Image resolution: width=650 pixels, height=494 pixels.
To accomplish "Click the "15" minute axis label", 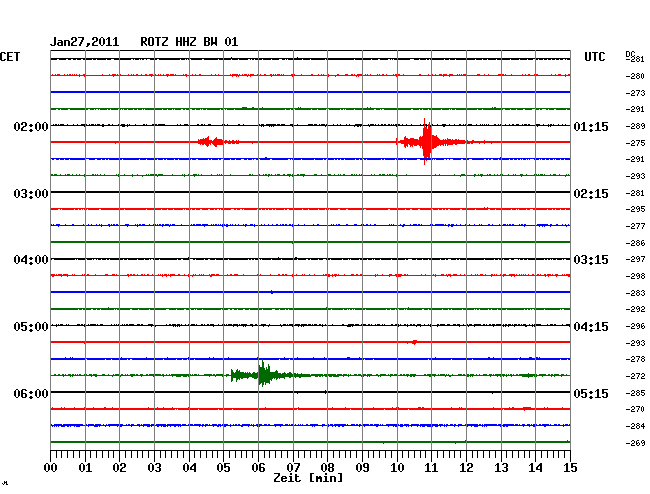I will click(x=570, y=468).
